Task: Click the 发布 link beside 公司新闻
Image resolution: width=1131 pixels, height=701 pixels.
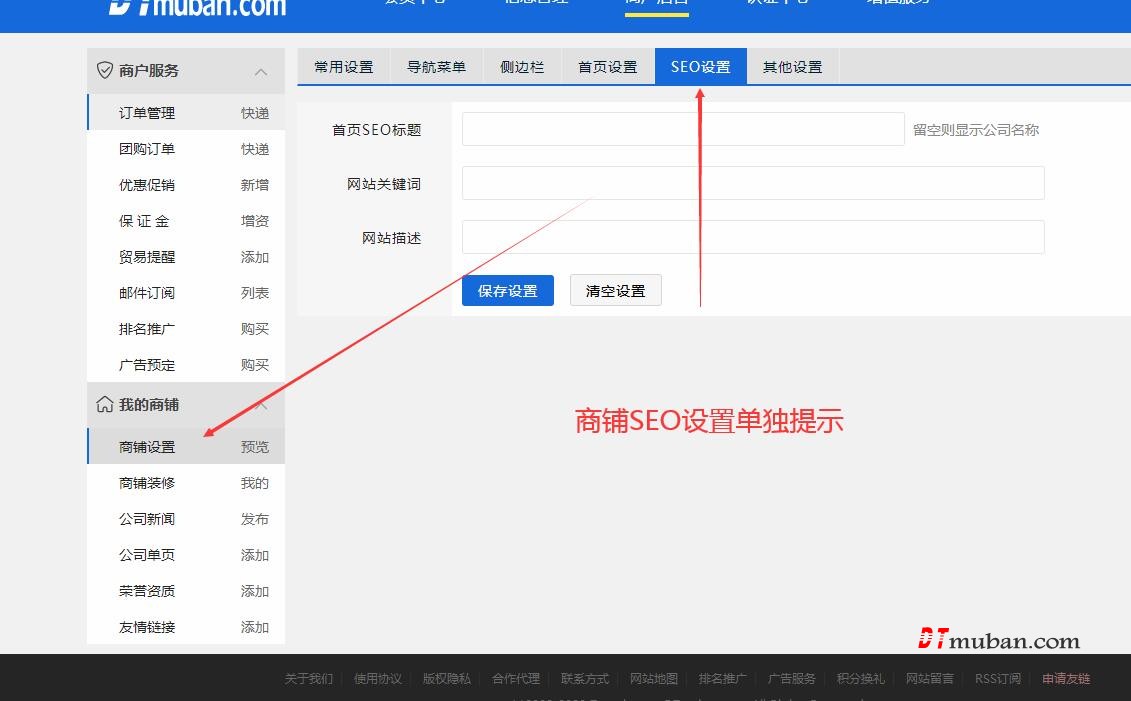Action: (x=255, y=519)
